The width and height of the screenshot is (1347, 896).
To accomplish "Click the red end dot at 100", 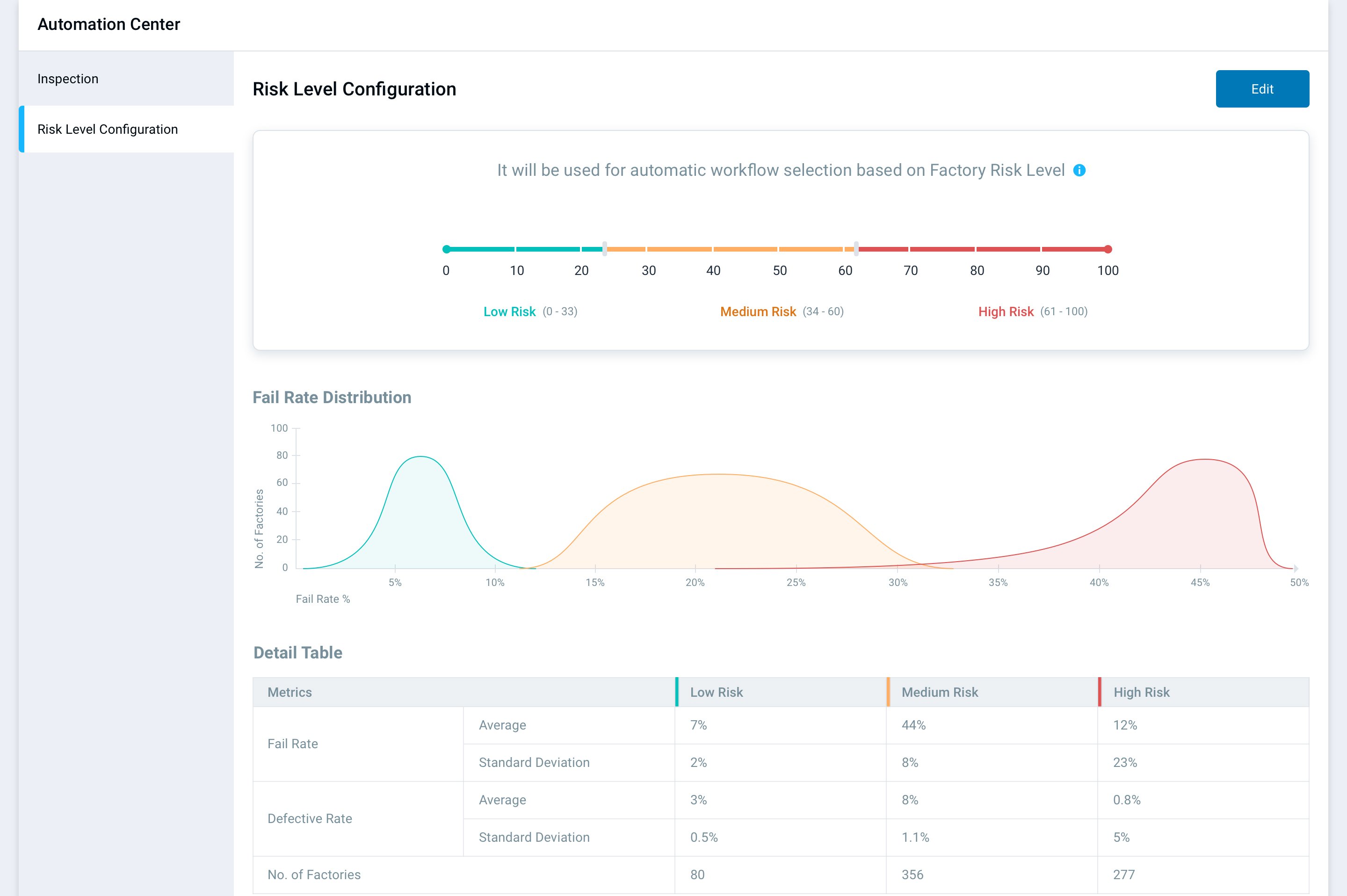I will click(1108, 249).
